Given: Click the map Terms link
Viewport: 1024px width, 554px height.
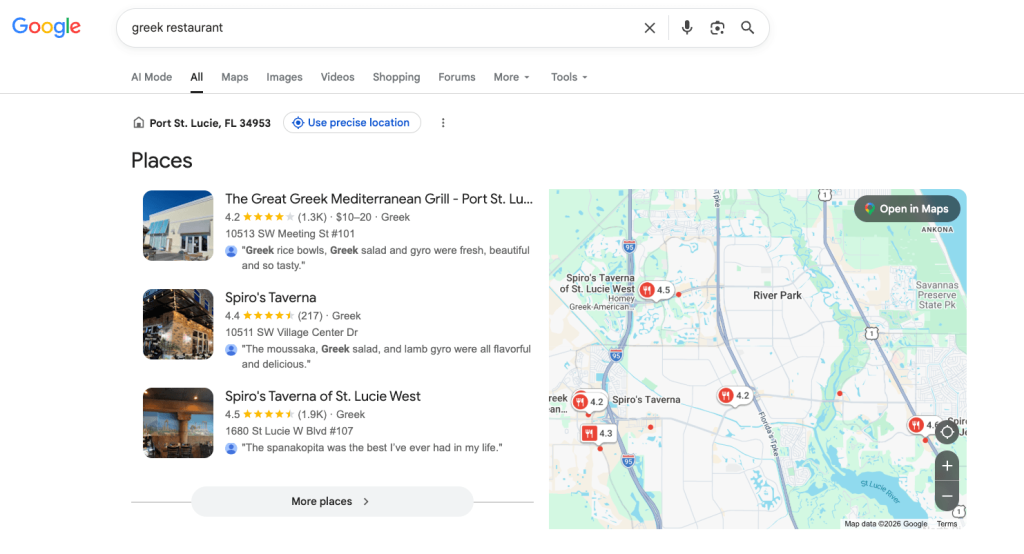Looking at the screenshot, I should (x=946, y=524).
